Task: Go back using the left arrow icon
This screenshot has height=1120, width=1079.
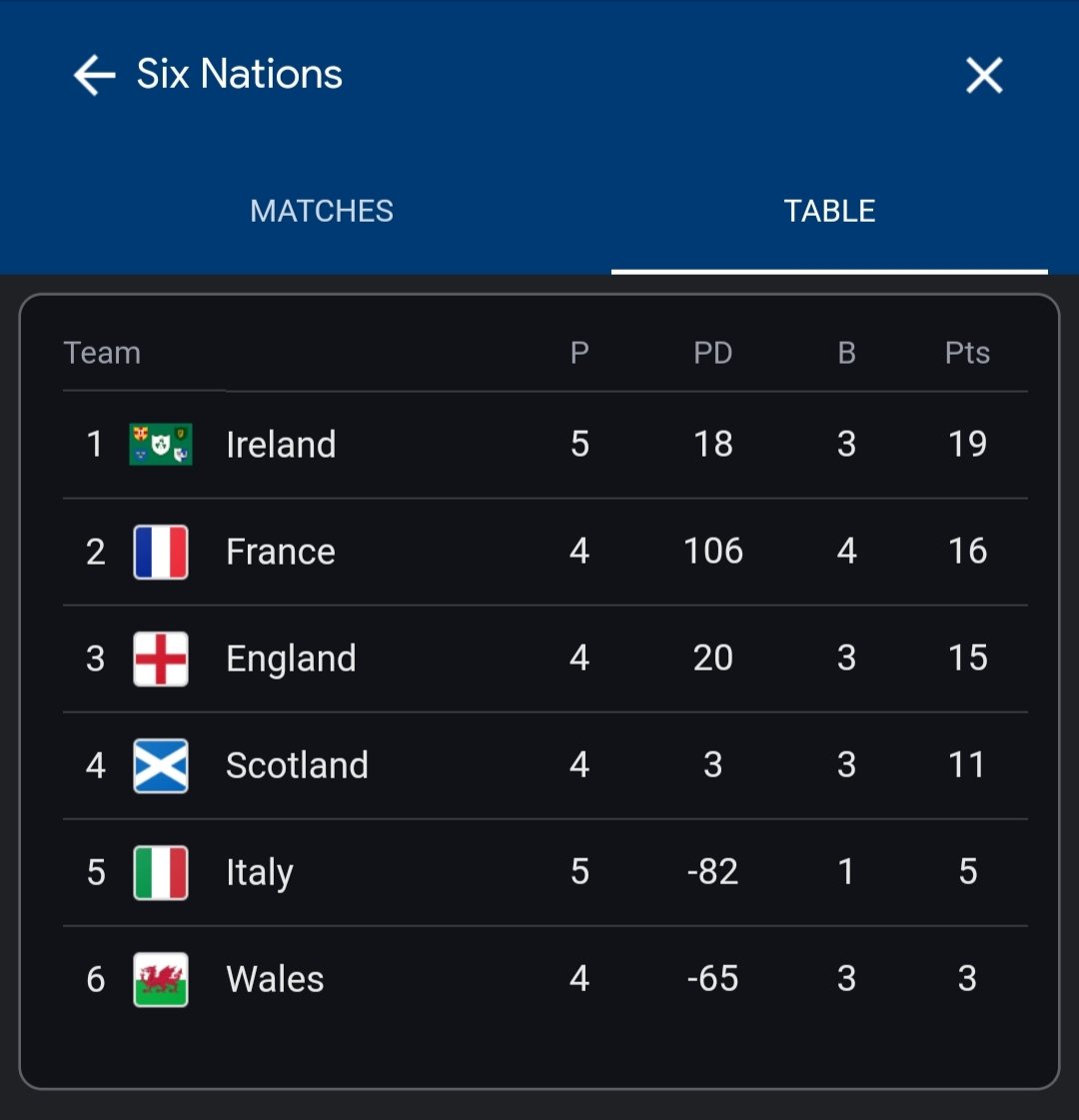Action: 94,75
